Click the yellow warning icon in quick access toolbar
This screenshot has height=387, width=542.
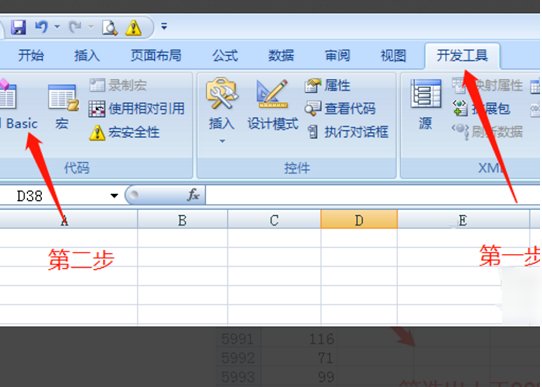(x=133, y=28)
